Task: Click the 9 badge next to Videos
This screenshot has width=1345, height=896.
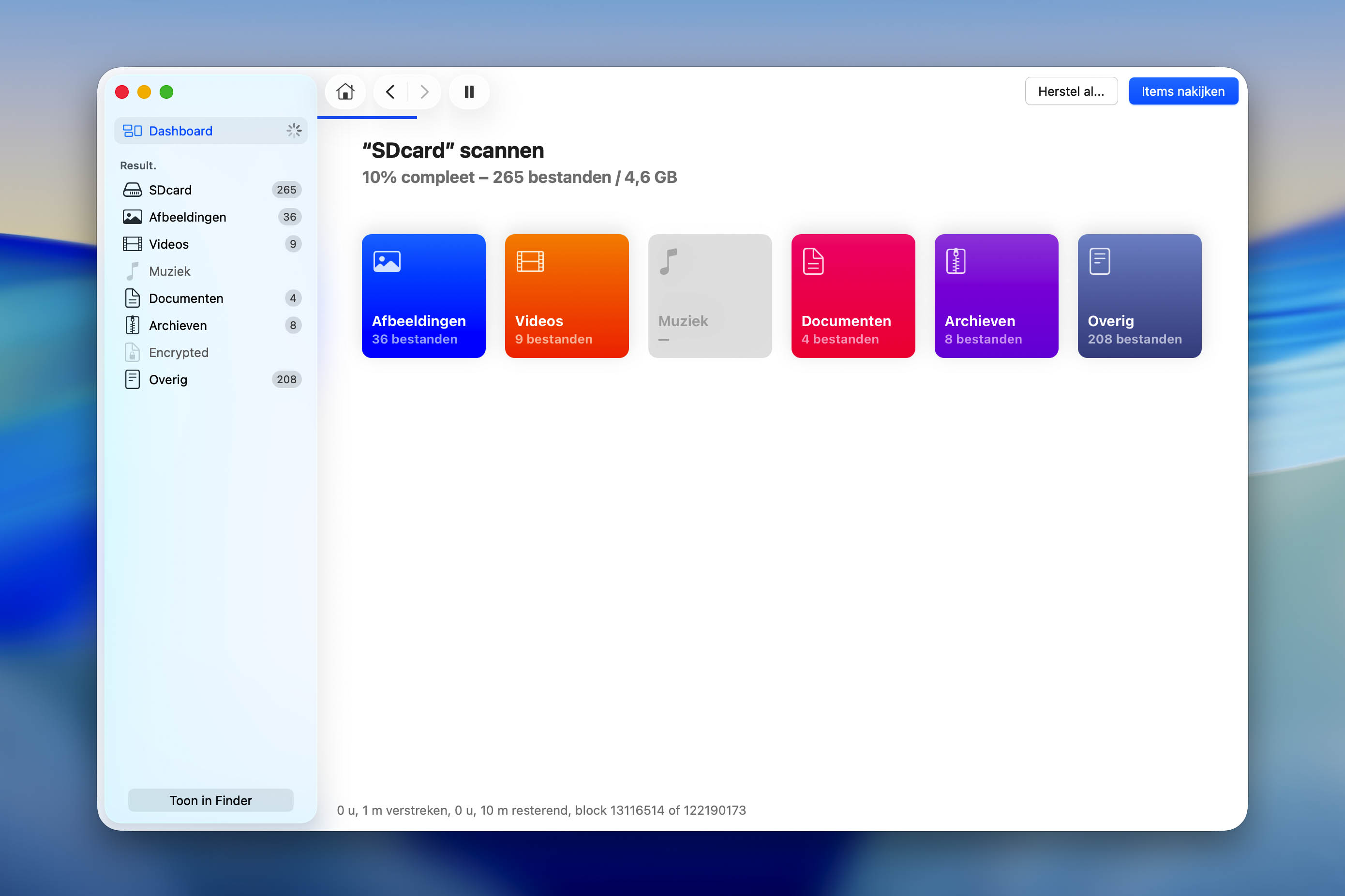Action: tap(293, 244)
